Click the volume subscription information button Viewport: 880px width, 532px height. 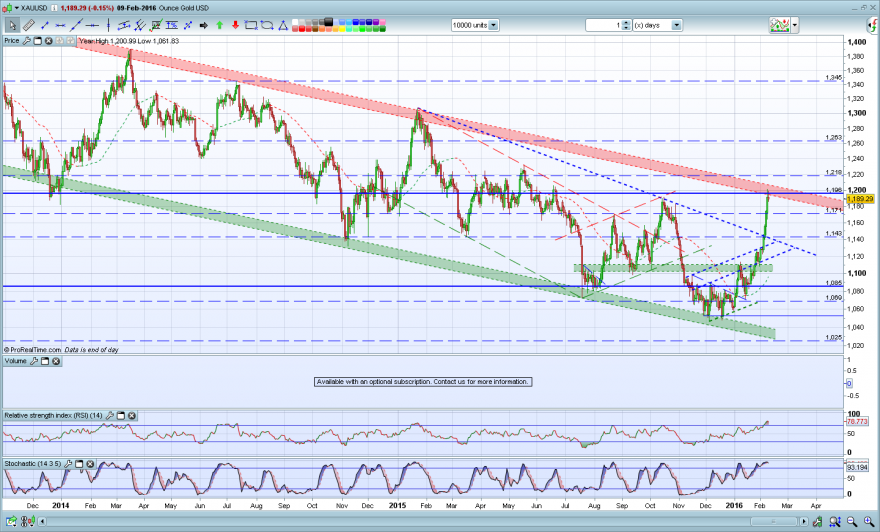423,382
